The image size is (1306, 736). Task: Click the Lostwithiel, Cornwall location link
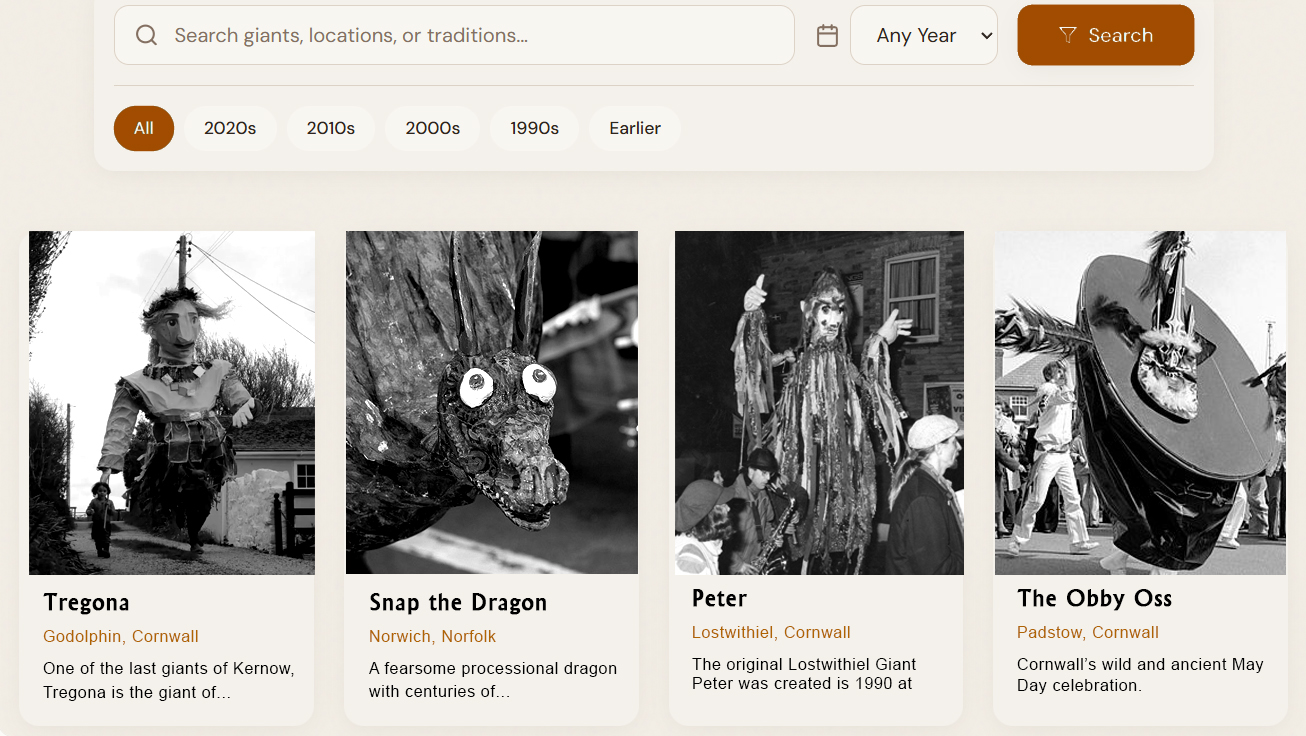point(771,633)
